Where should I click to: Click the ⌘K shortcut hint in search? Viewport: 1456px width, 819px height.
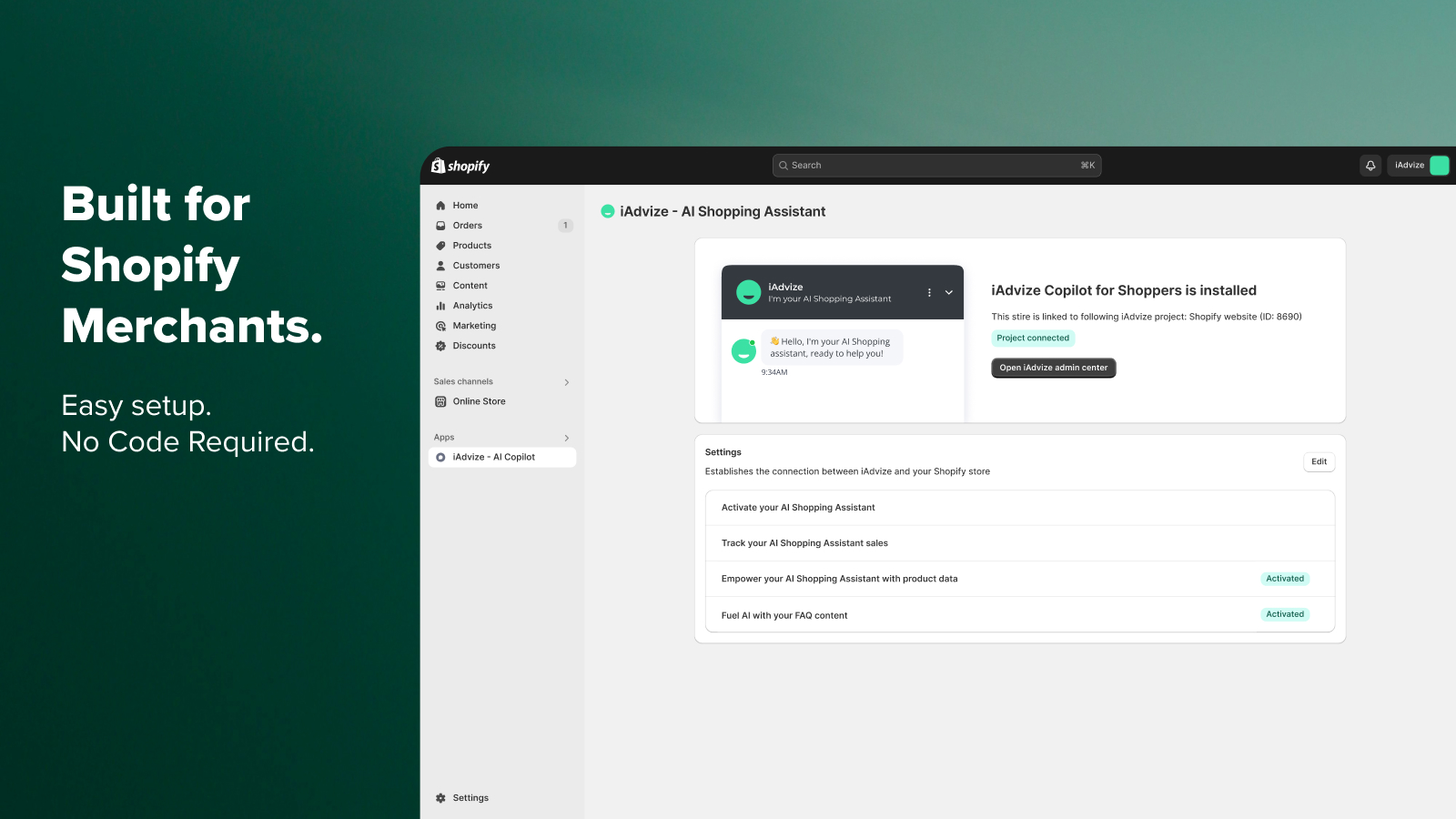[1087, 166]
